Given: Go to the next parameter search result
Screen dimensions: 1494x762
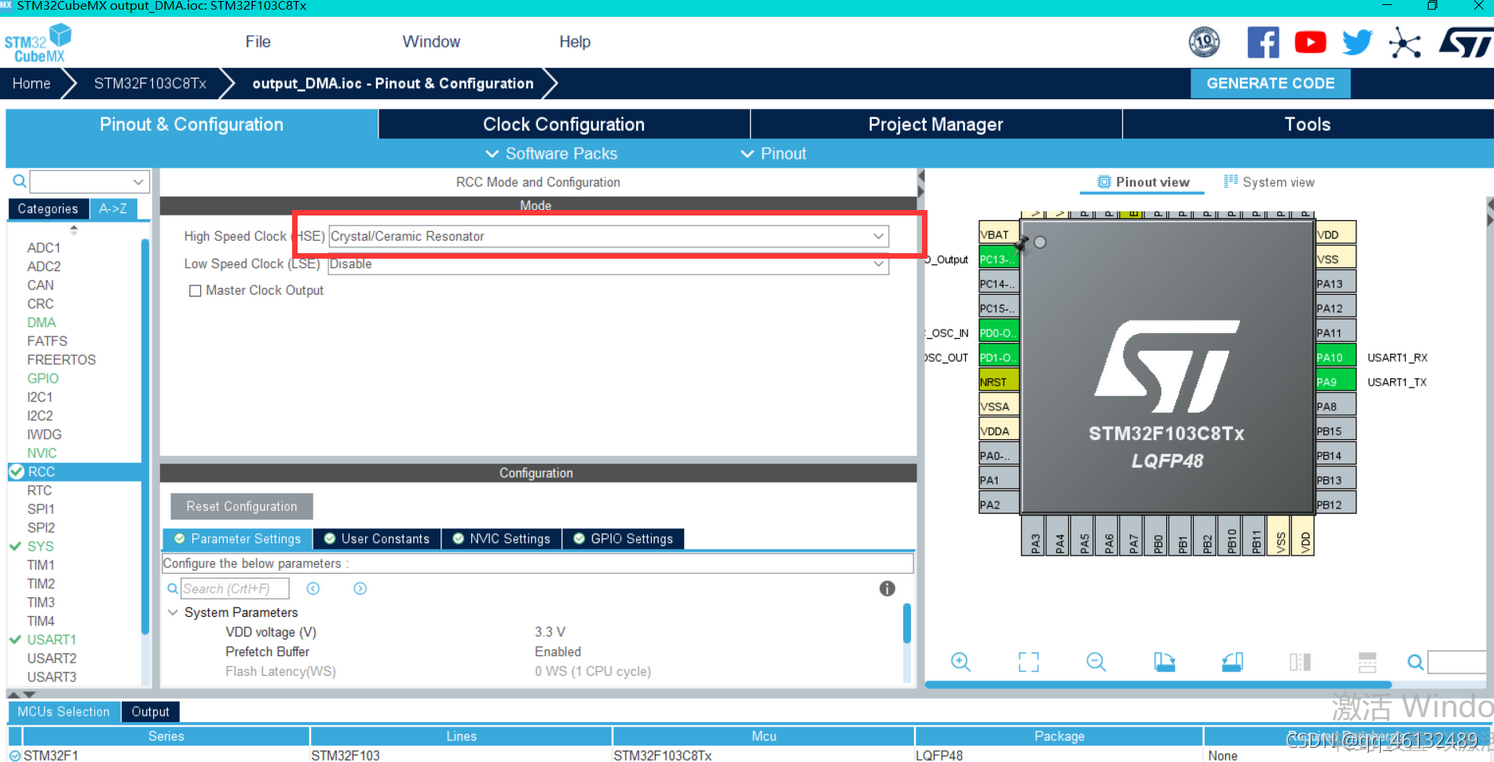Looking at the screenshot, I should 360,589.
